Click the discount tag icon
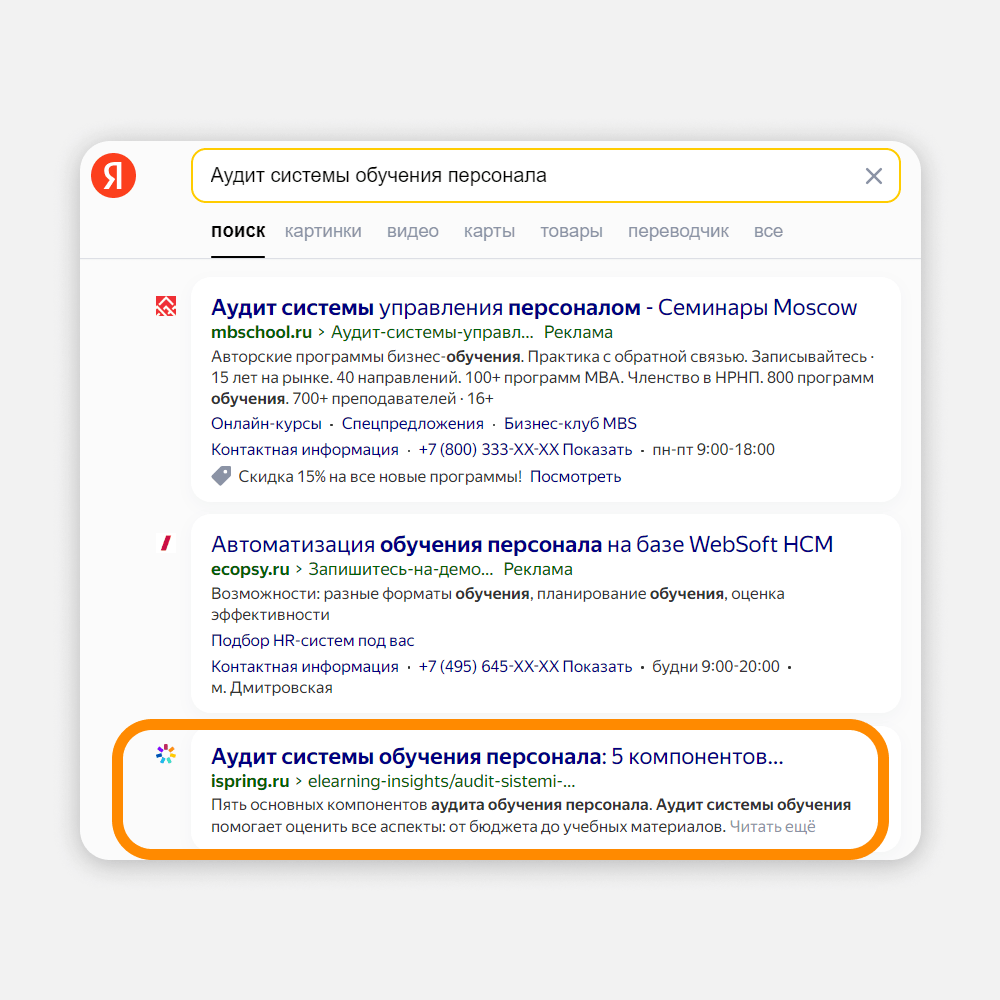The height and width of the screenshot is (1000, 1000). pyautogui.click(x=221, y=476)
